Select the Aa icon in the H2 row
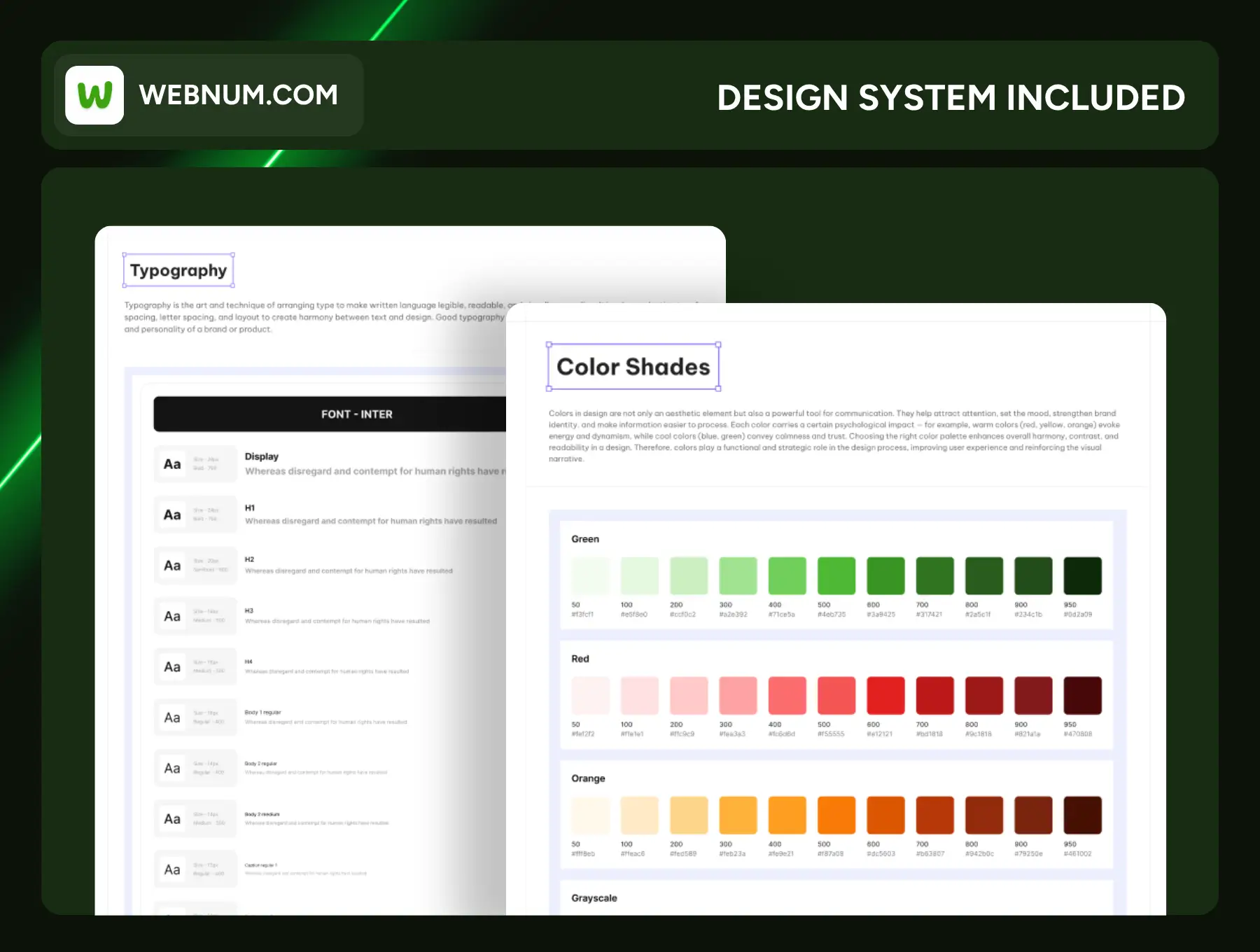Screen dimensions: 1260x952 [172, 566]
